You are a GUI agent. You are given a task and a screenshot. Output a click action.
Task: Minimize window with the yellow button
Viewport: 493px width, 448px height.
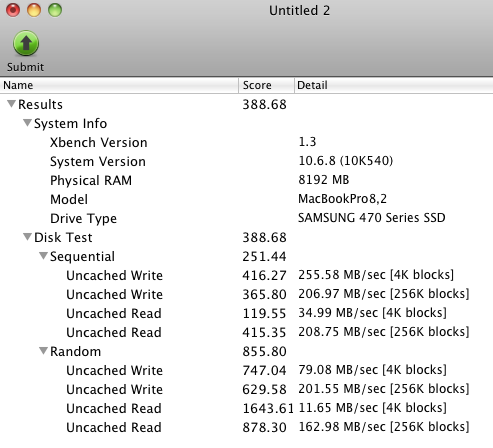click(34, 10)
